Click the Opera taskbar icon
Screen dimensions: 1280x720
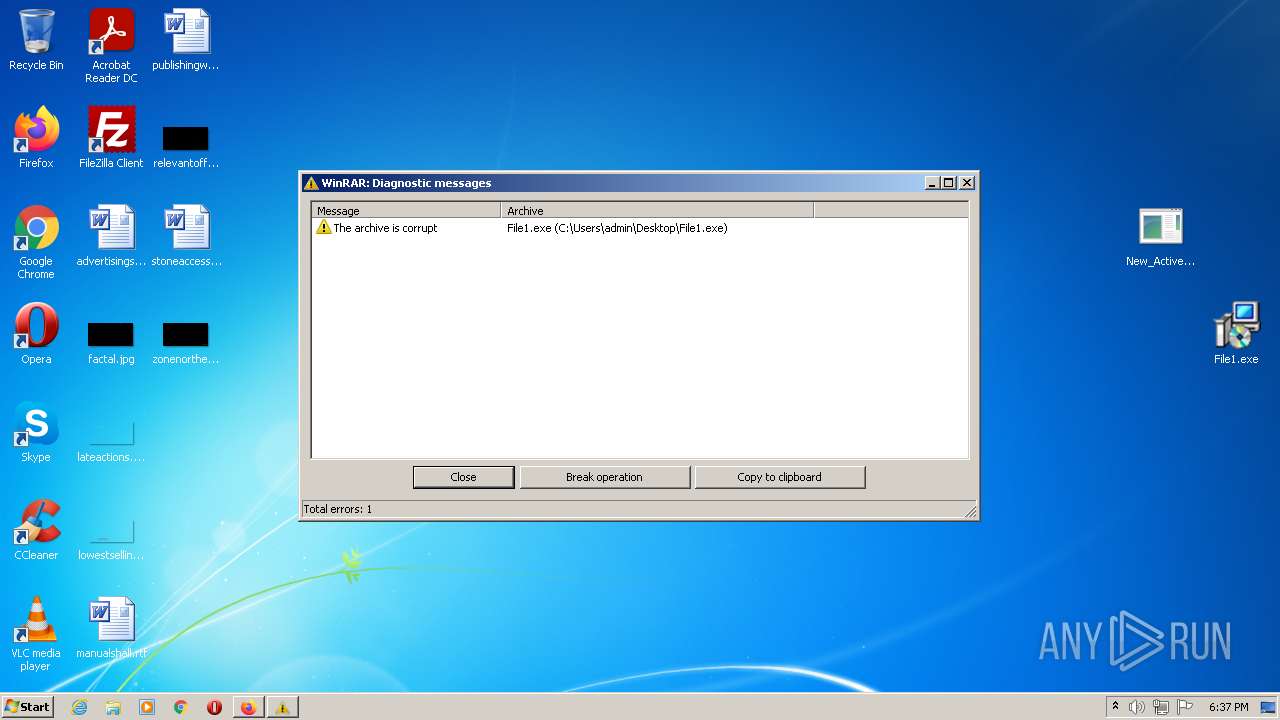pos(214,707)
